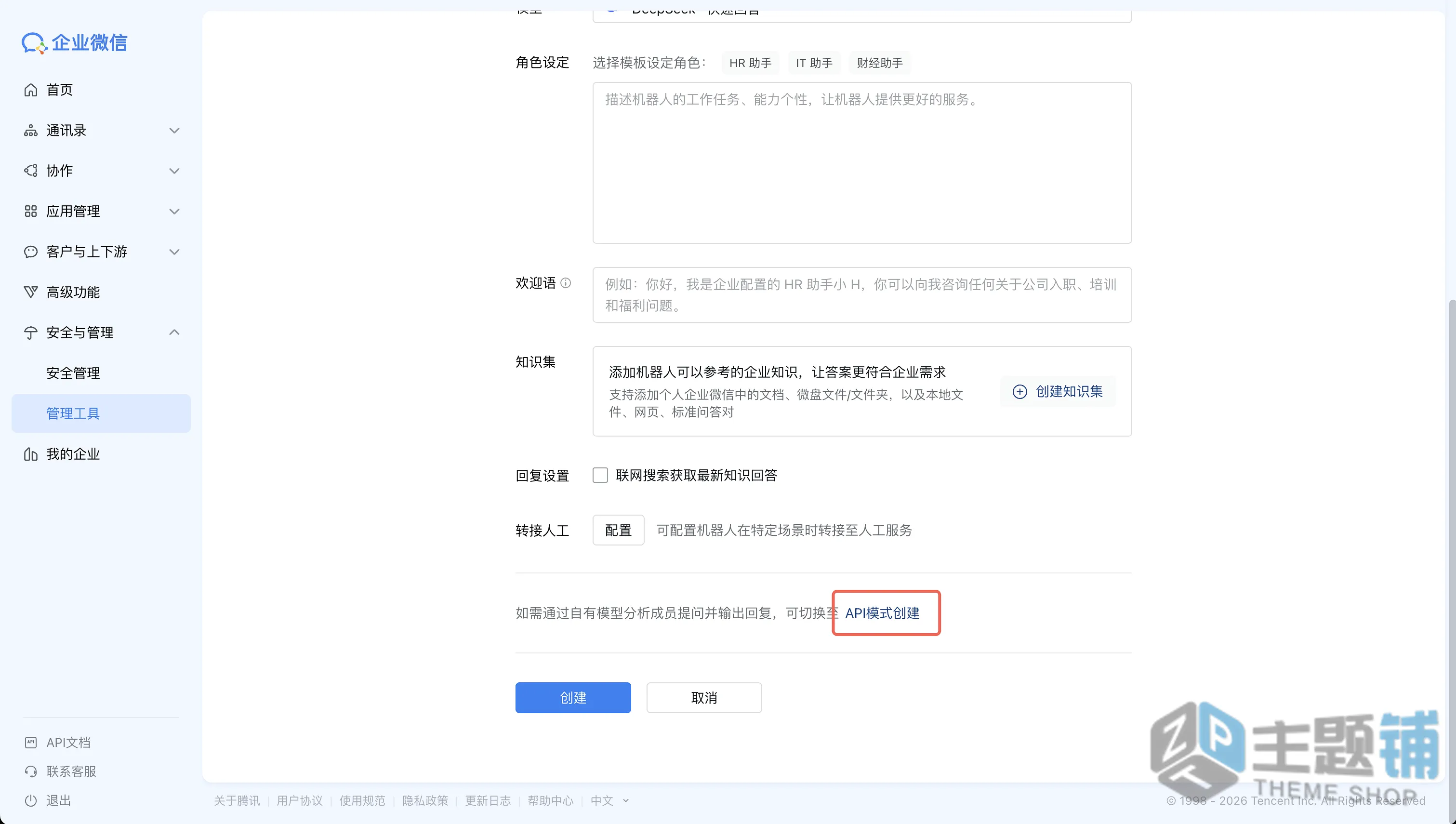Click the 安全与管理 umbrella icon
Screen dimensions: 1456x824
[30, 333]
